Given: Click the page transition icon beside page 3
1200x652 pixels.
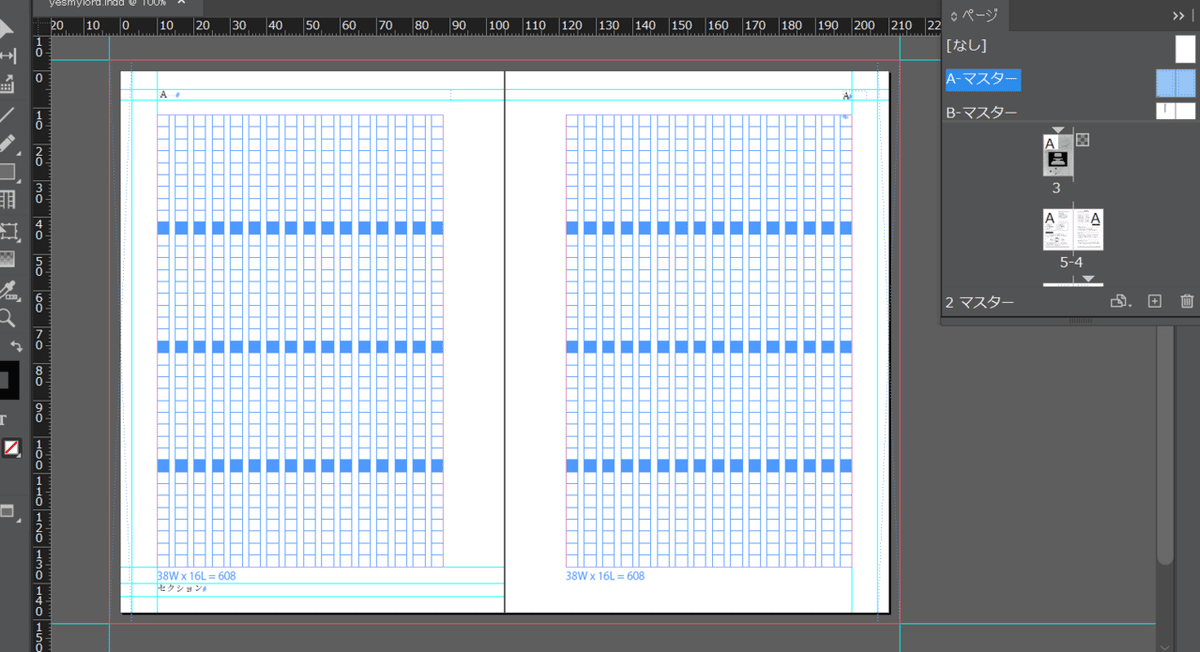Looking at the screenshot, I should pos(1082,141).
